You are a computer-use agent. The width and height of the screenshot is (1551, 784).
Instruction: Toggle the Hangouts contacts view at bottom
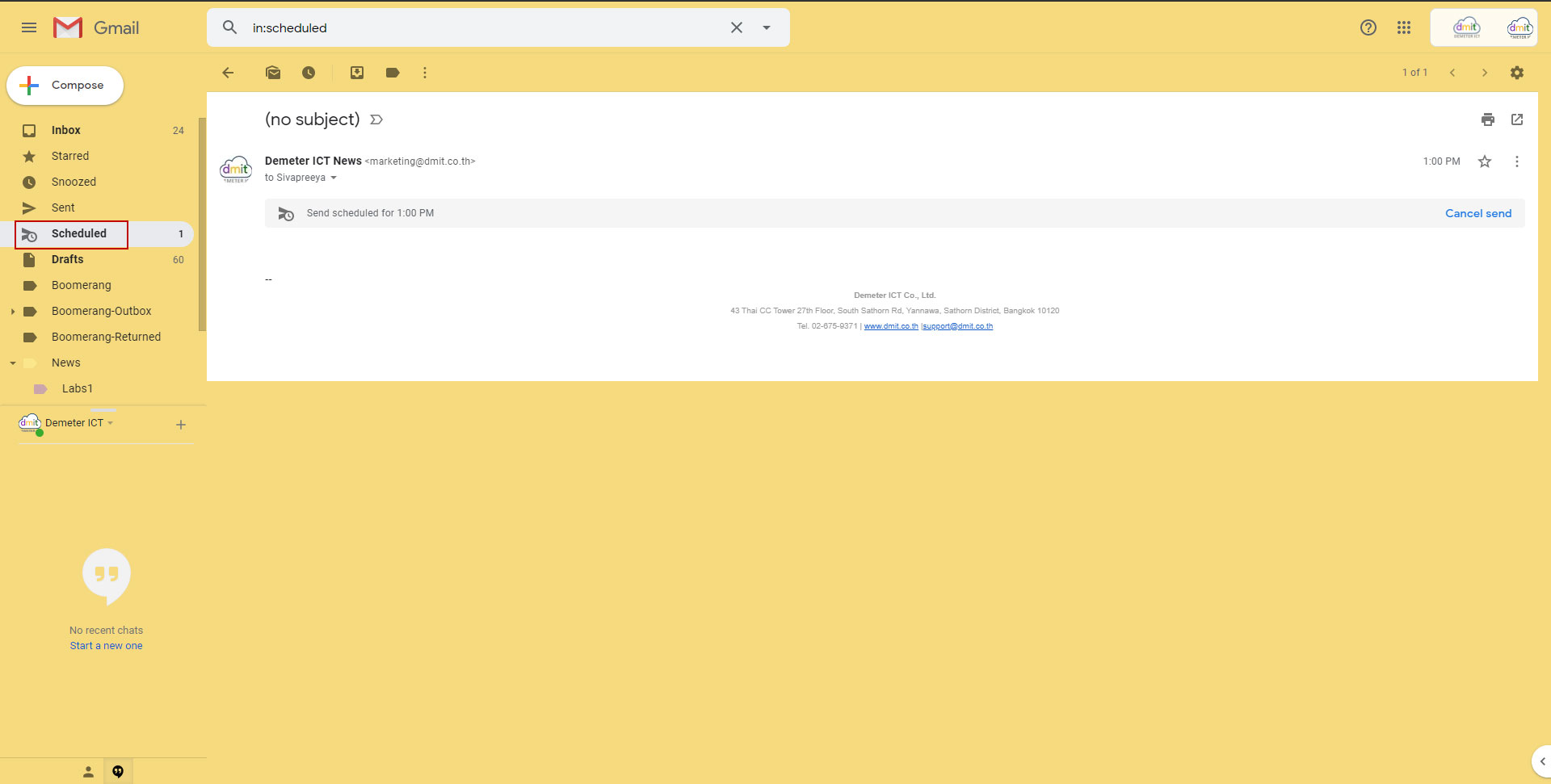click(x=87, y=771)
